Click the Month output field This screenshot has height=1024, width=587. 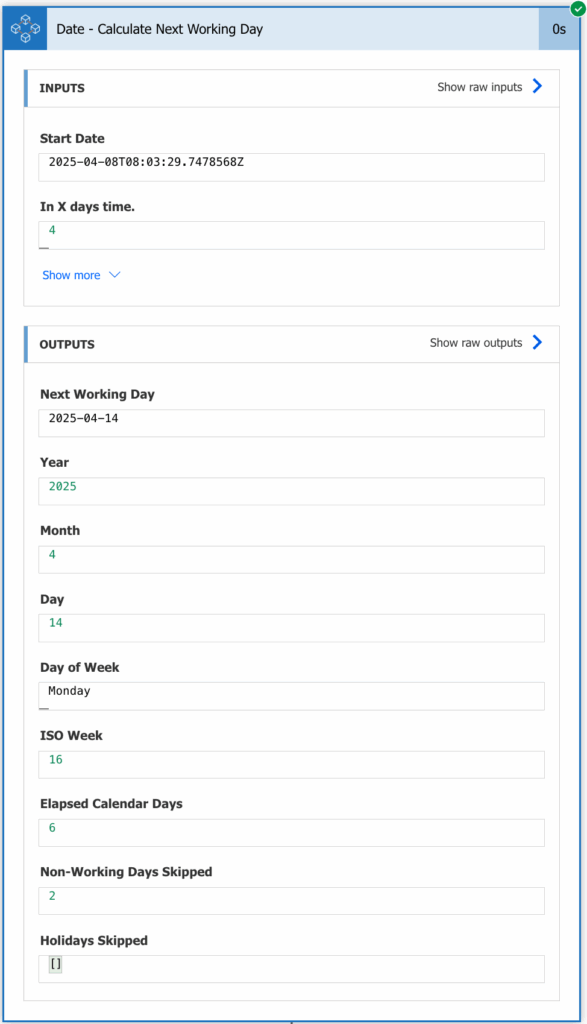pyautogui.click(x=291, y=560)
